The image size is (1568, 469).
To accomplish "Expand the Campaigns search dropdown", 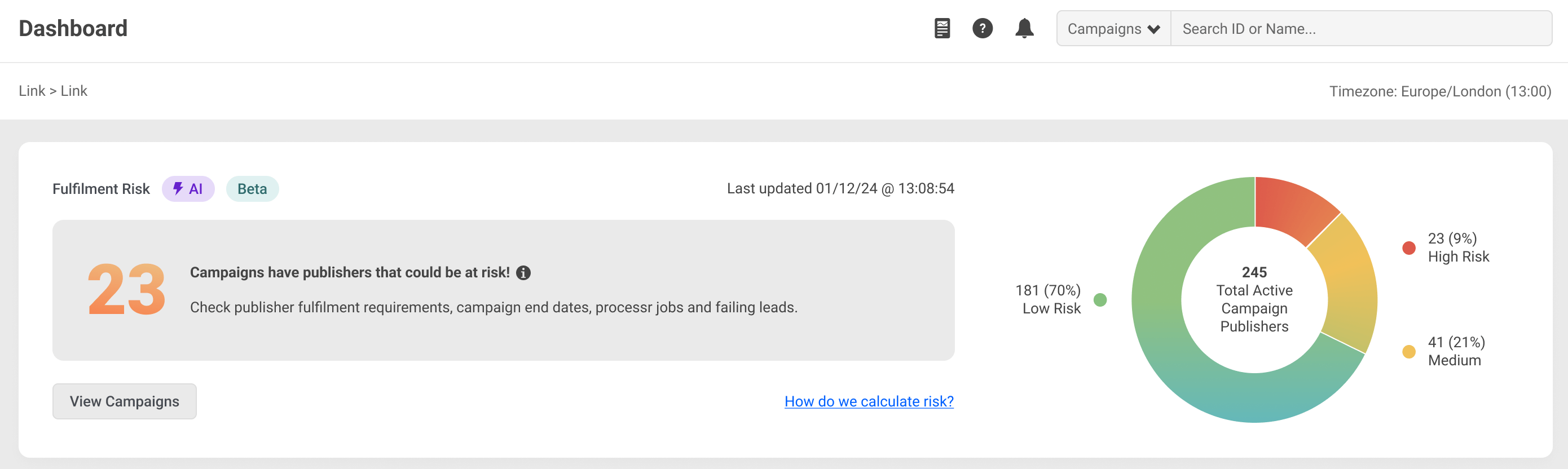I will [x=1113, y=29].
